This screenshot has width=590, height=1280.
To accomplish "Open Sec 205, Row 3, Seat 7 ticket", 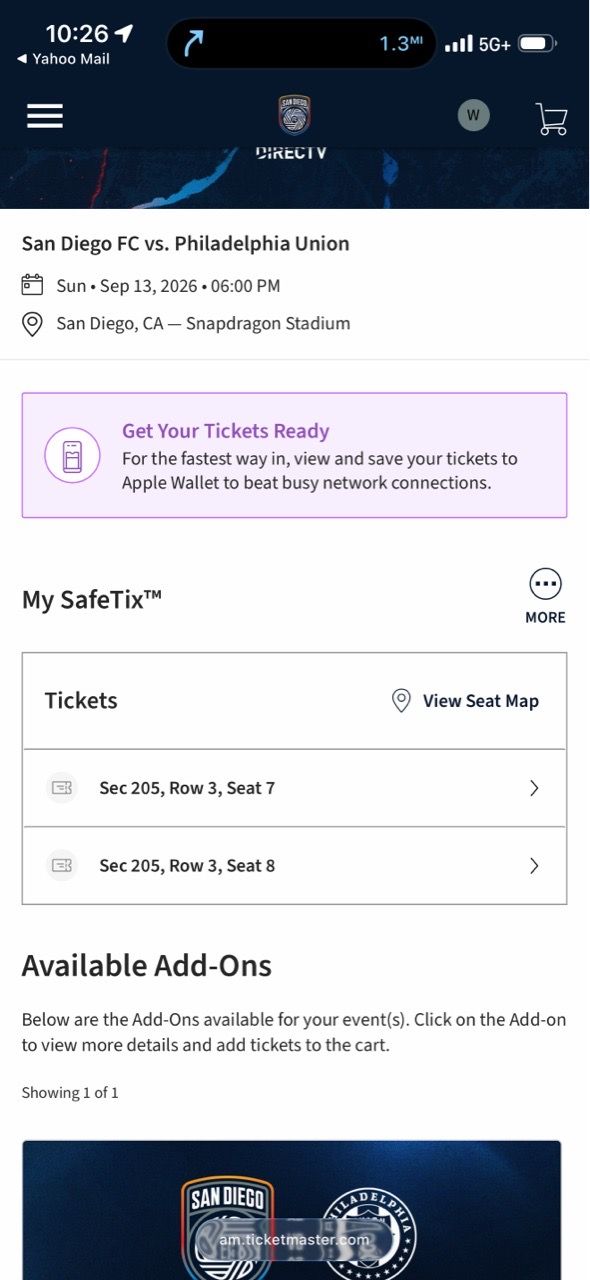I will (x=294, y=788).
